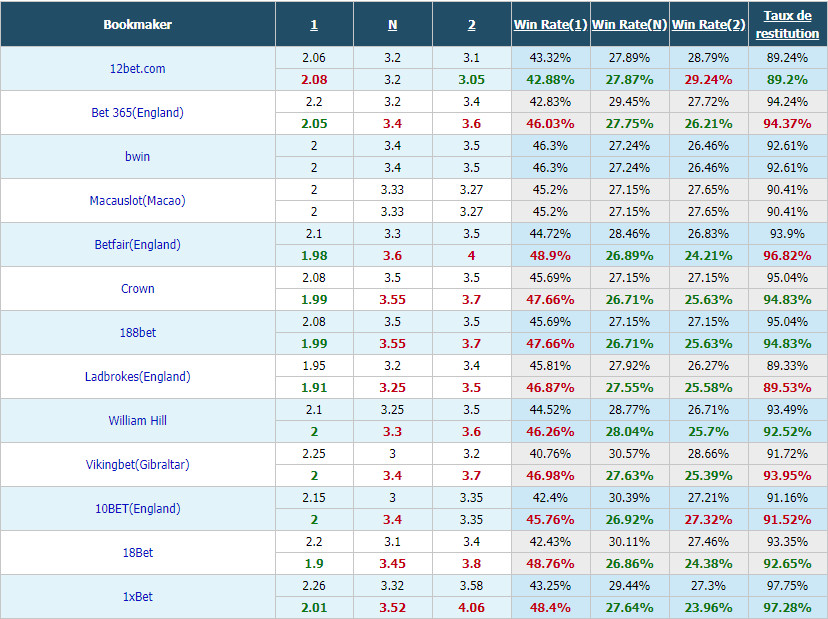Open the Betfair(England) bookmaker link
Screen dimensions: 828x619
137,245
